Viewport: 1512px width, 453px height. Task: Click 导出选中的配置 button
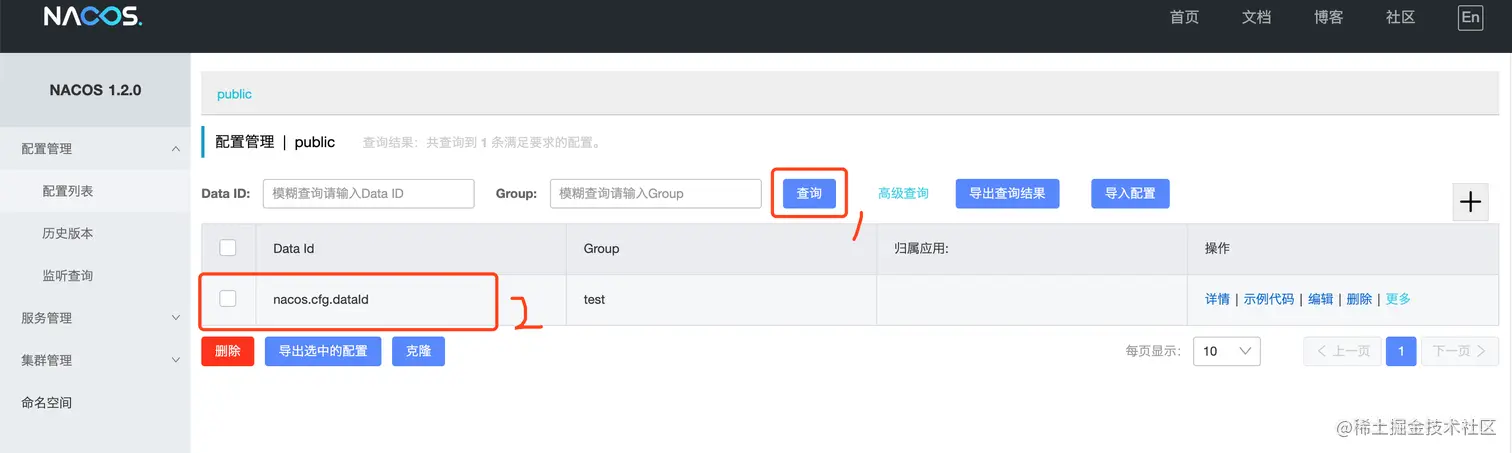pyautogui.click(x=323, y=351)
